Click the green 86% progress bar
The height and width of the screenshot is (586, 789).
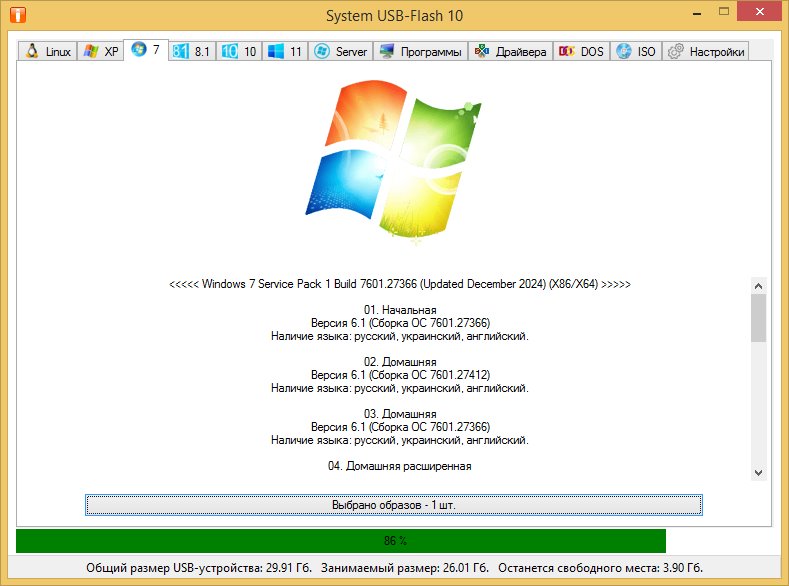[x=341, y=541]
